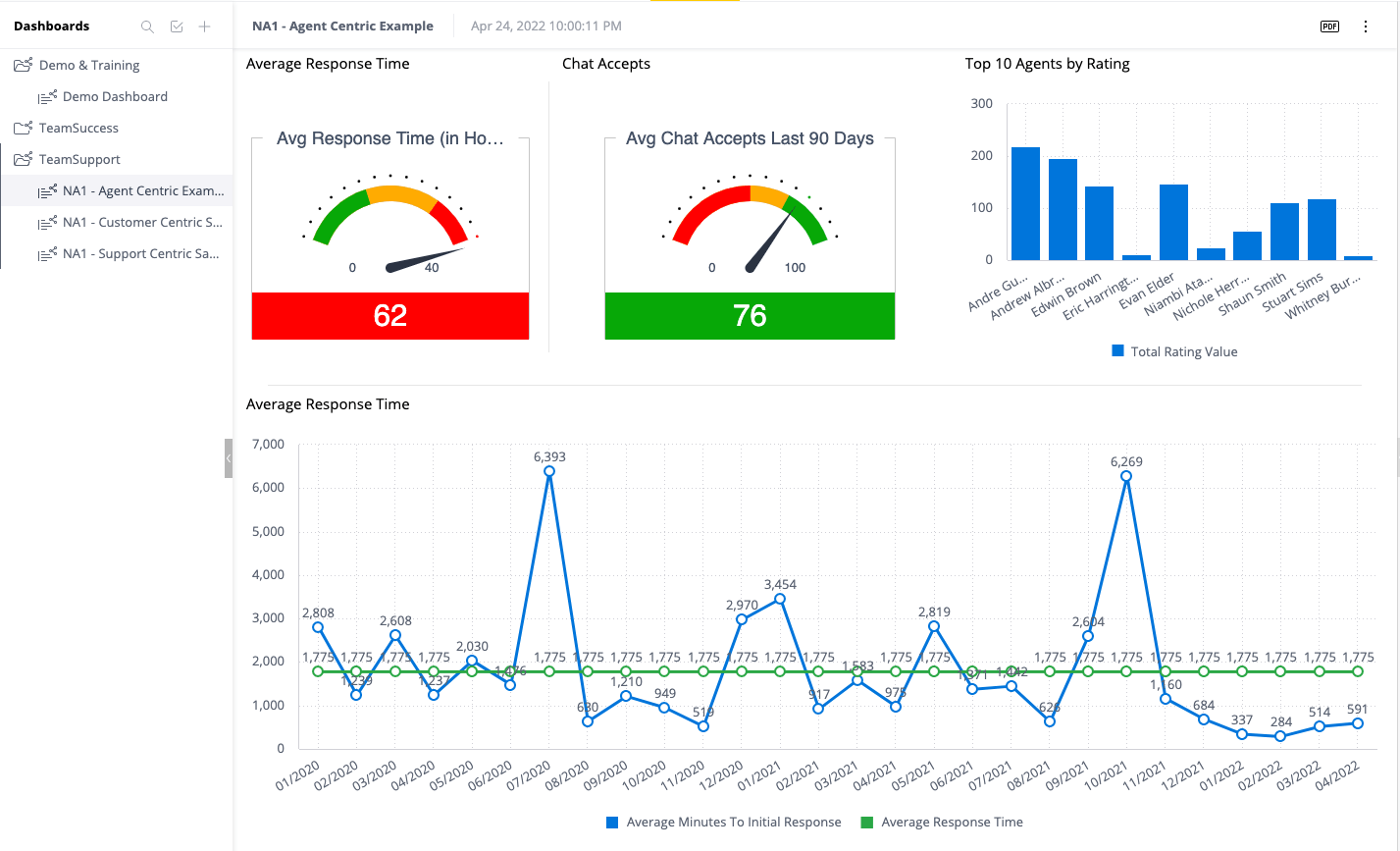Click the Edwin Brown rating bar
The width and height of the screenshot is (1400, 851).
1100,223
